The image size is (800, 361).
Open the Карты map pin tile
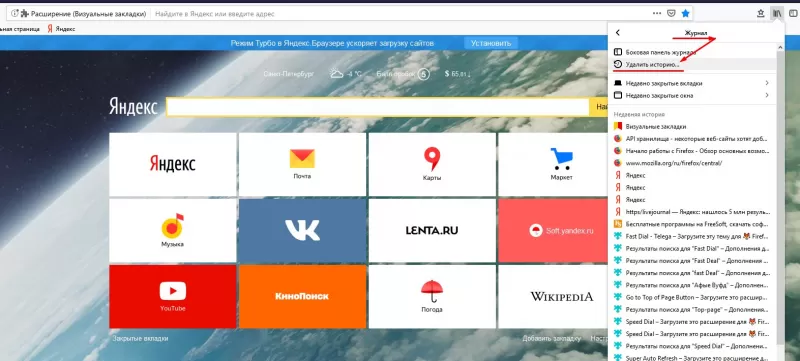point(432,165)
